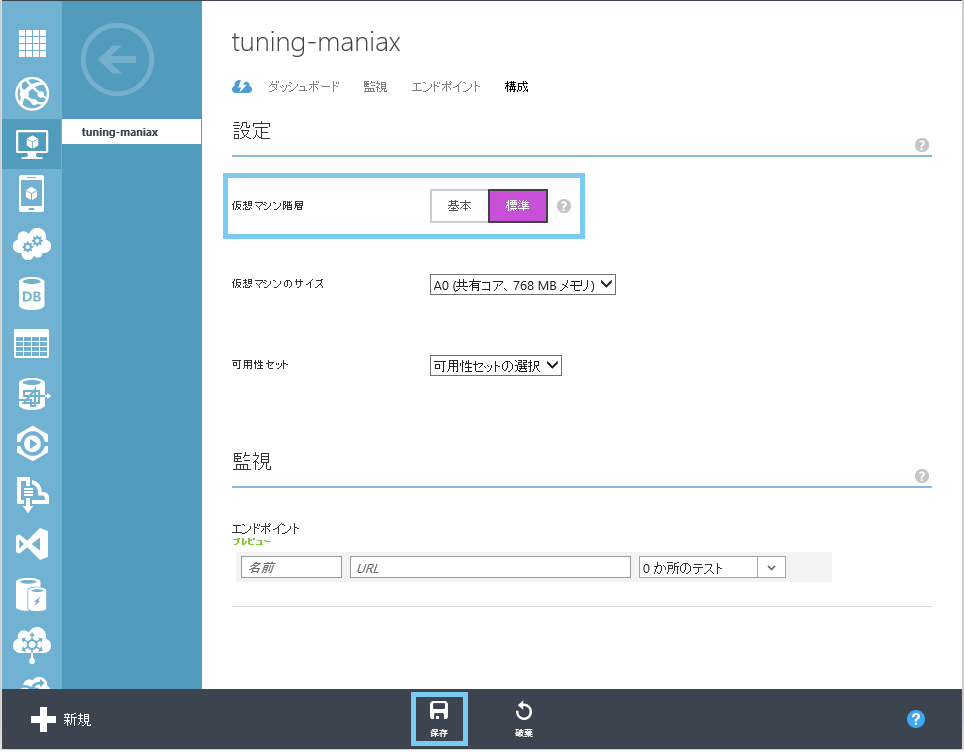This screenshot has height=752, width=964.
Task: Expand the 0 か所のテスト dropdown
Action: tap(712, 568)
